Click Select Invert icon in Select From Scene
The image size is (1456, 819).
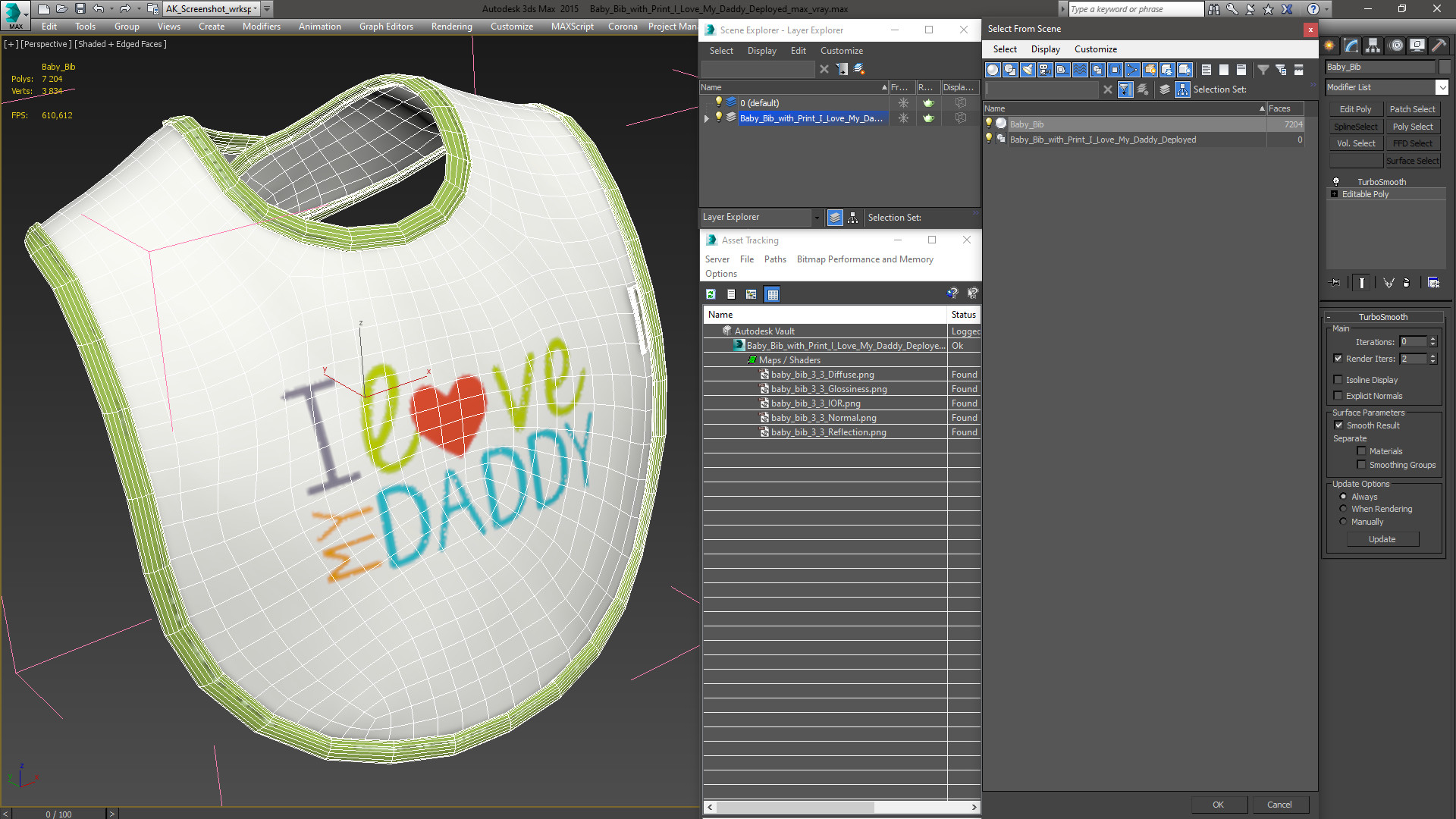tap(1241, 70)
